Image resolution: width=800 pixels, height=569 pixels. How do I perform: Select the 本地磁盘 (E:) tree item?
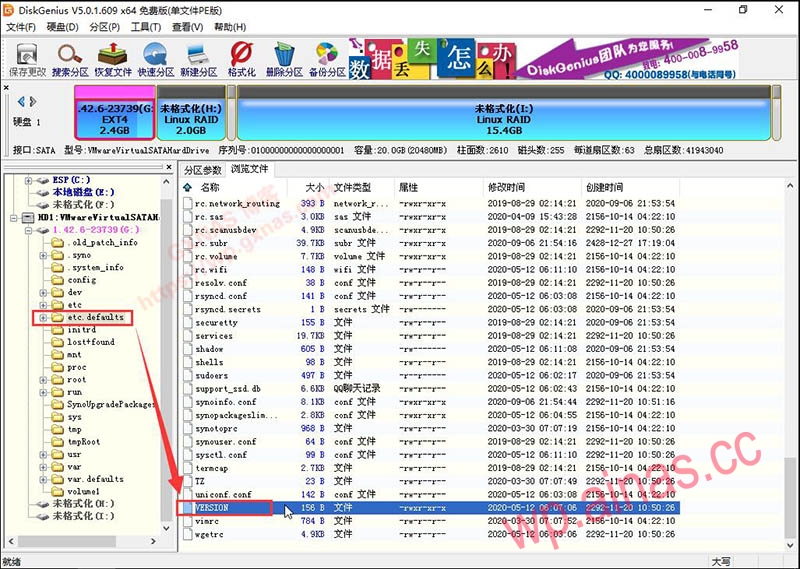click(x=83, y=192)
